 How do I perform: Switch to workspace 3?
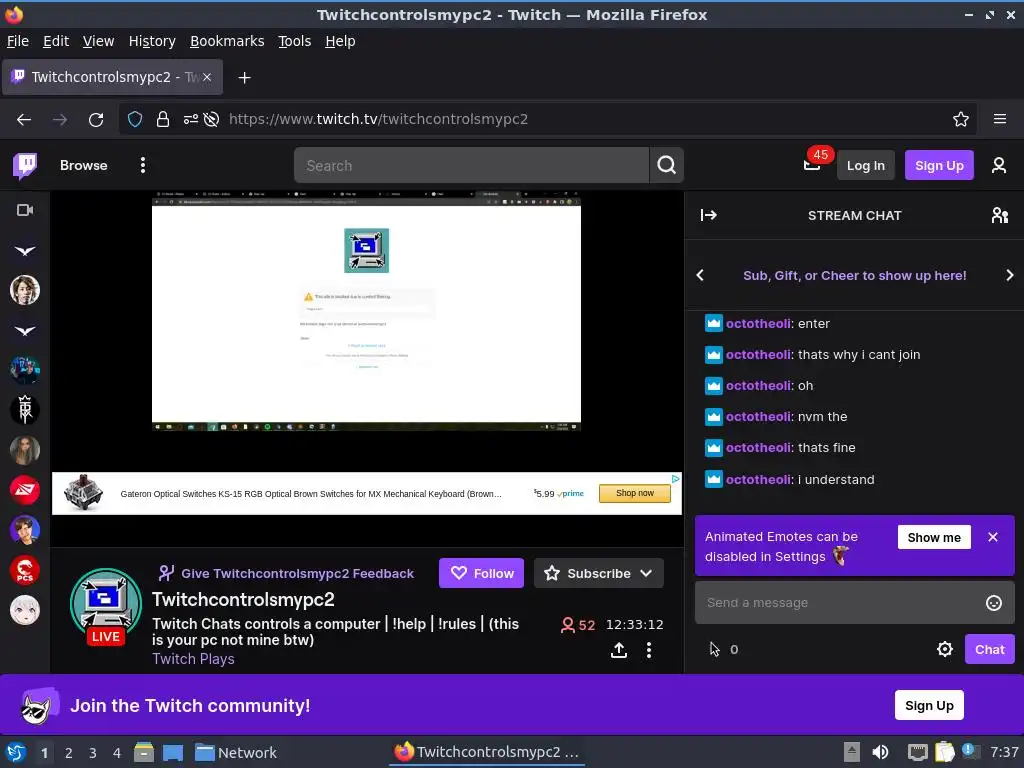click(x=93, y=753)
